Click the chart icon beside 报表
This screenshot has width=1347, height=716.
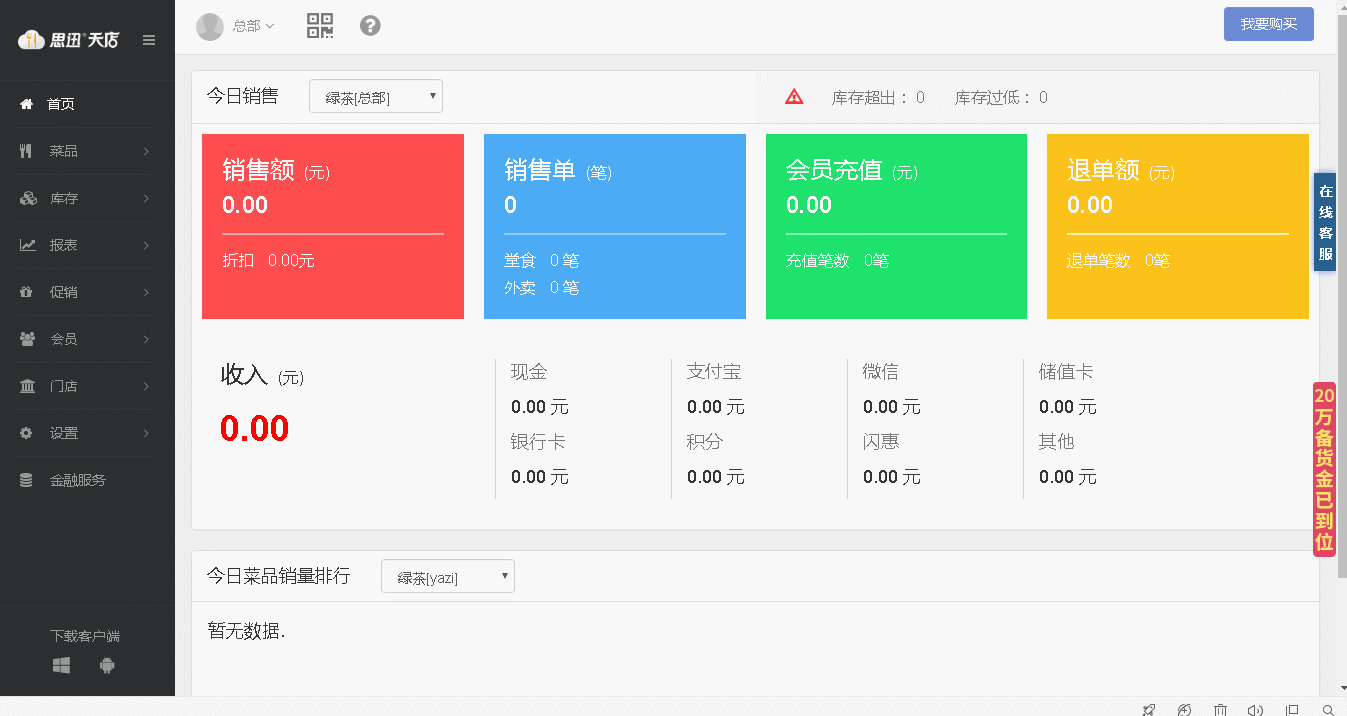[28, 245]
